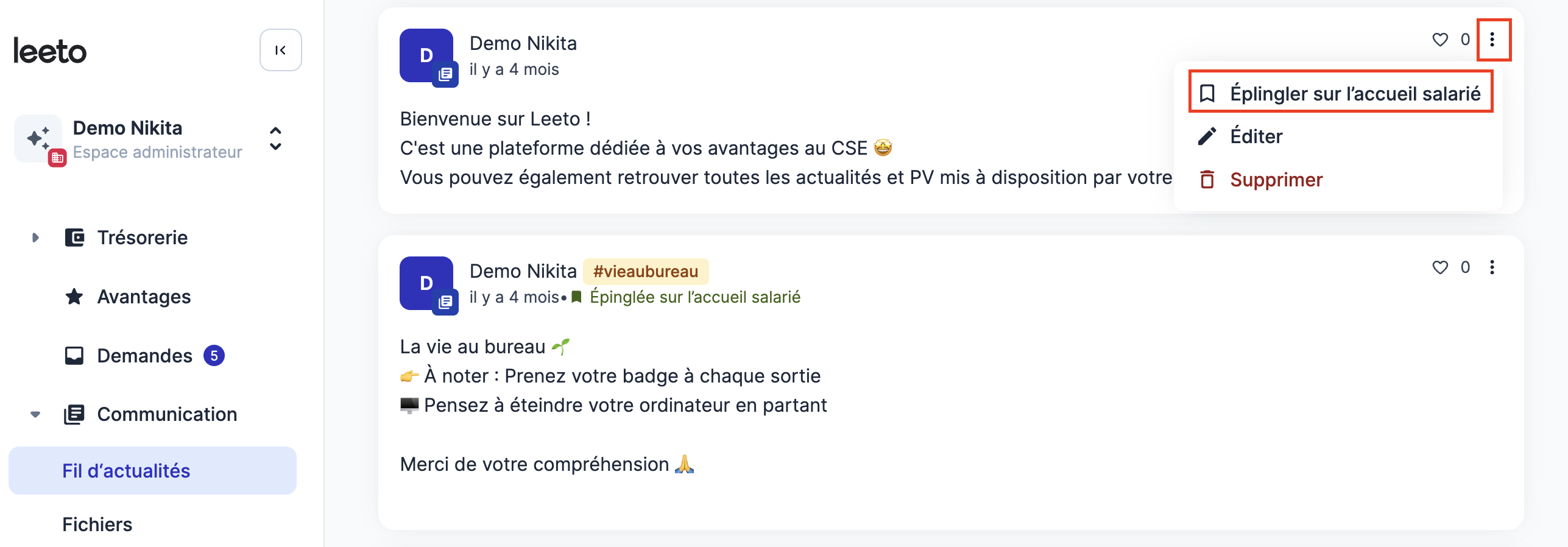Click the leeto logo

[50, 52]
